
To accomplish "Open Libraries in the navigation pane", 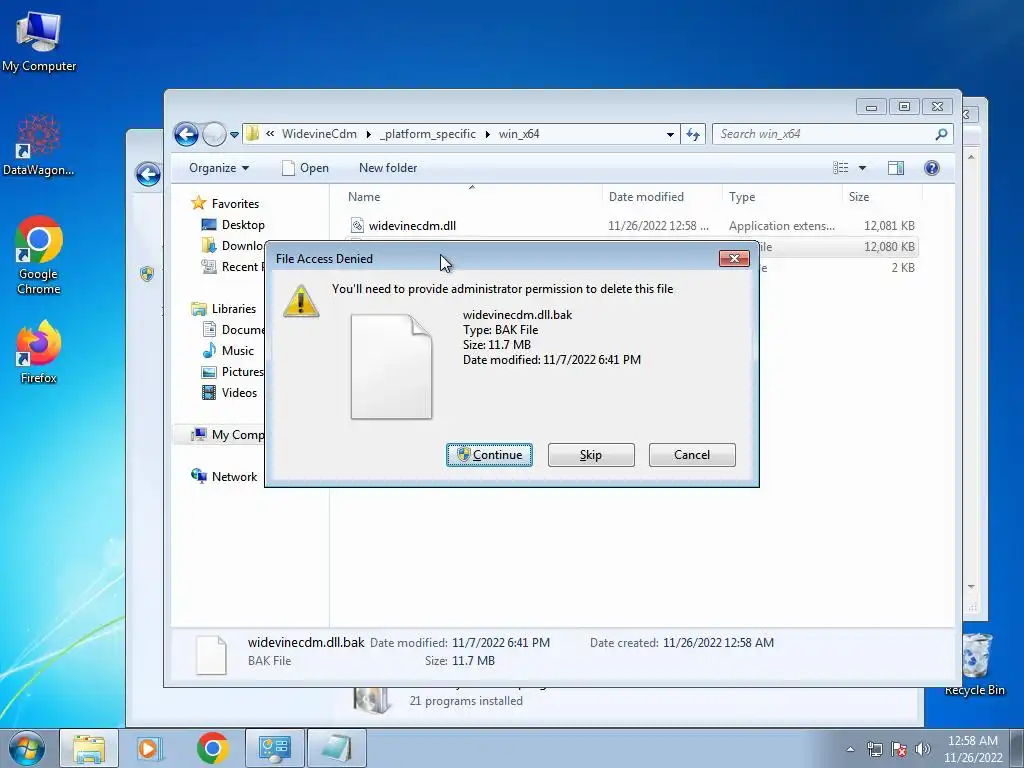I will [x=234, y=309].
